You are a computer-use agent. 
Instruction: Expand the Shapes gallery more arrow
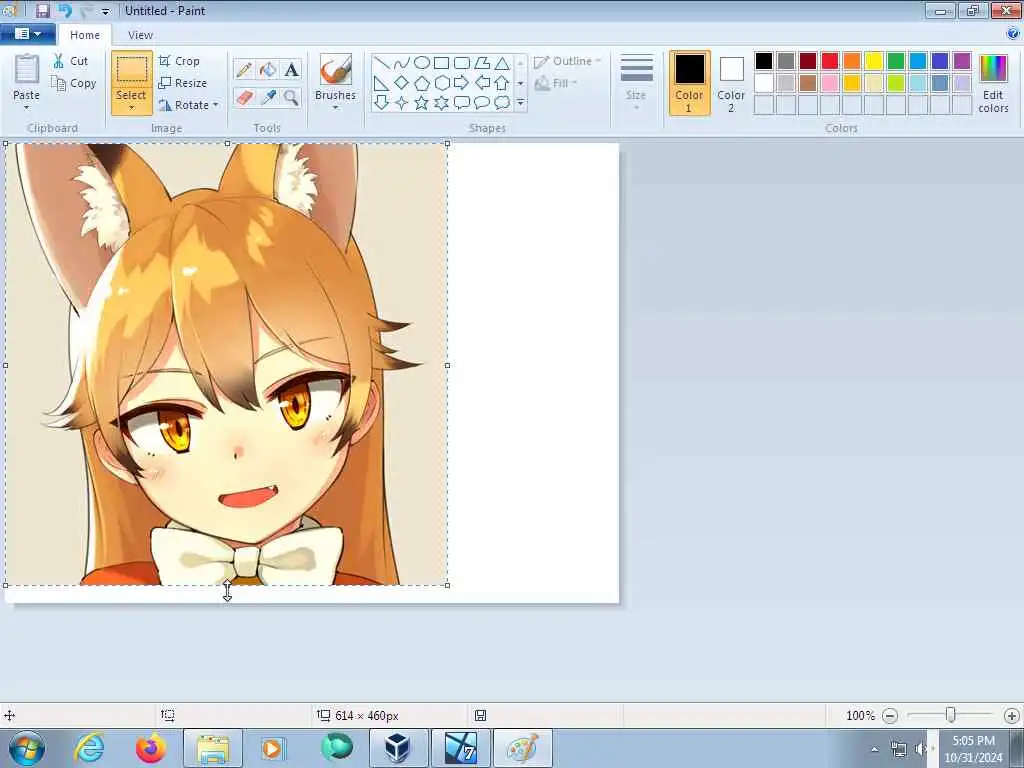520,103
